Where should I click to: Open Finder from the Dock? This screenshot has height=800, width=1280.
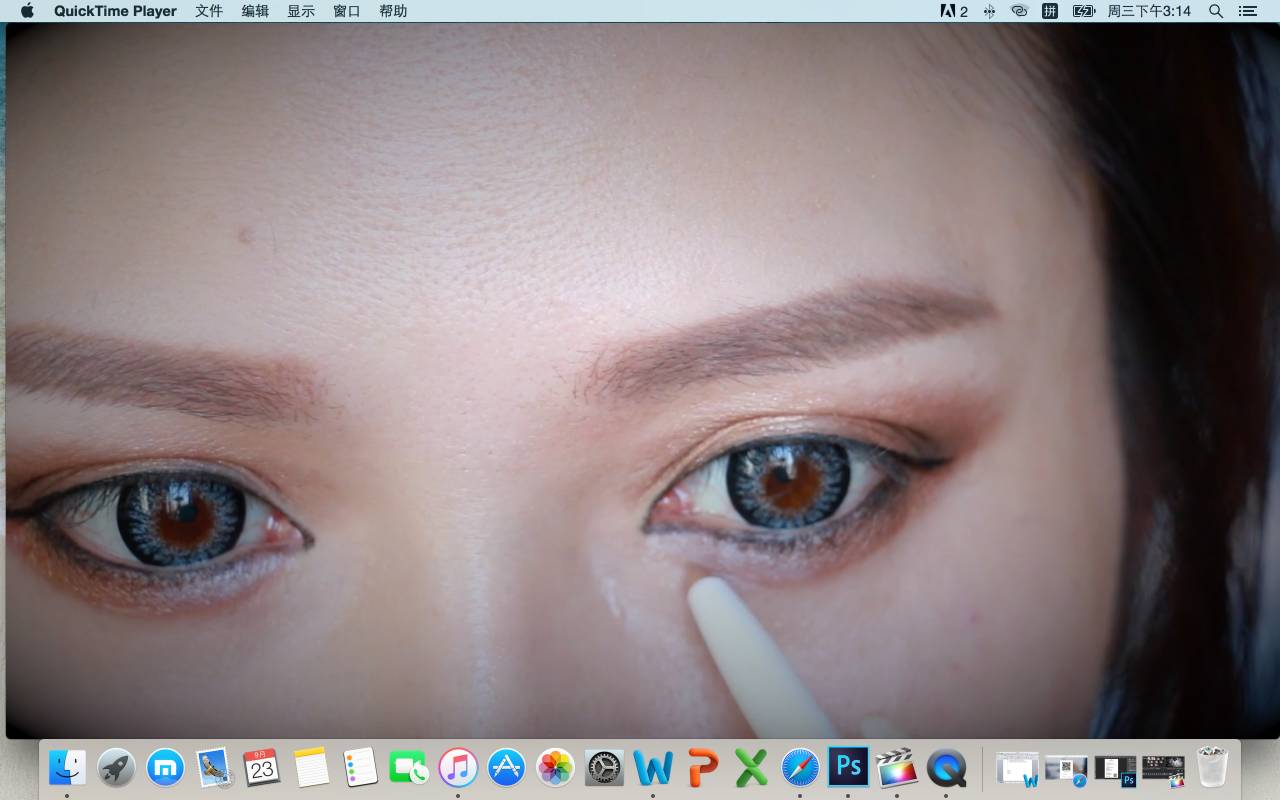click(67, 768)
